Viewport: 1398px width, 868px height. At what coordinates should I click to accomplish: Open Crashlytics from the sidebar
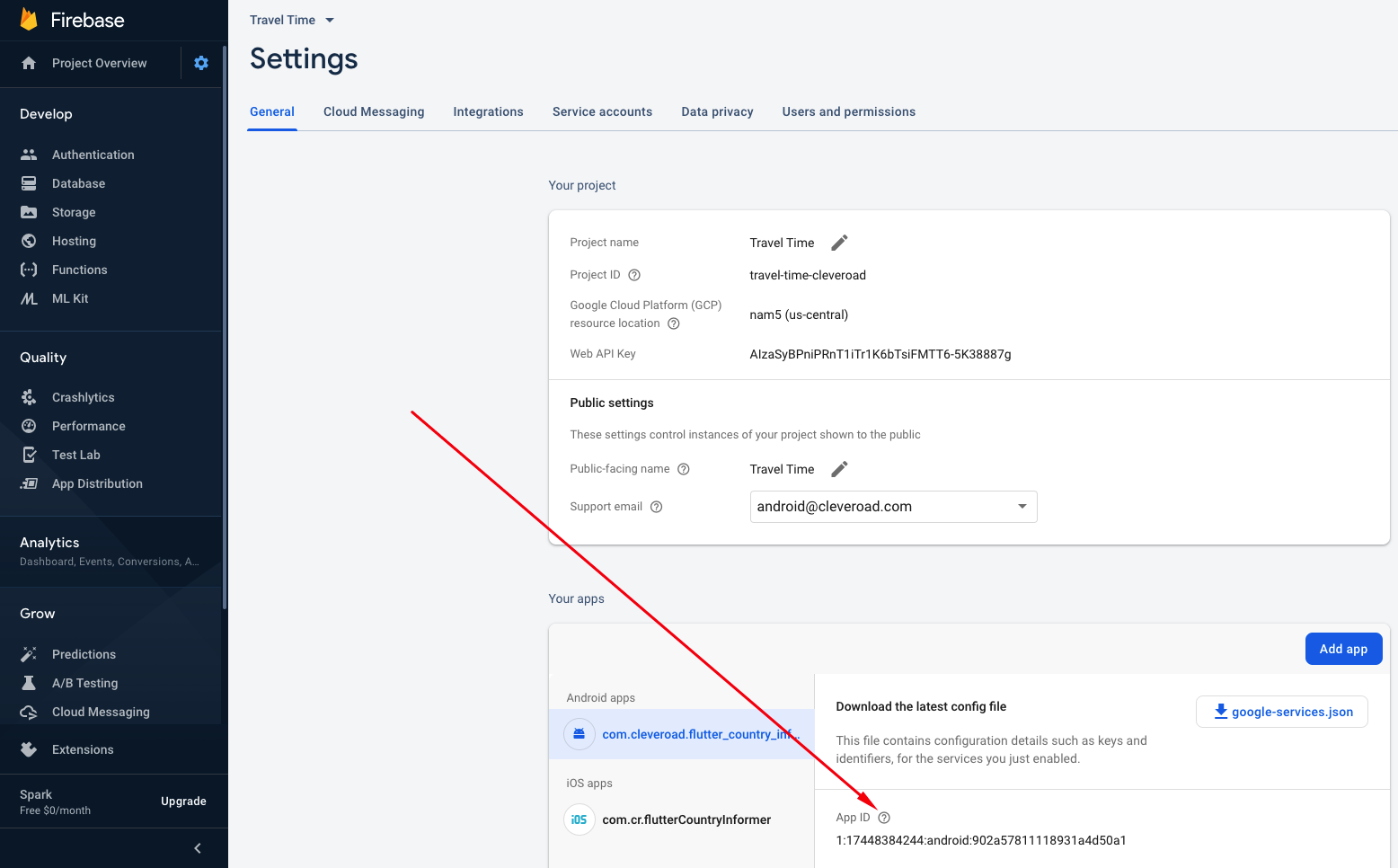point(83,397)
